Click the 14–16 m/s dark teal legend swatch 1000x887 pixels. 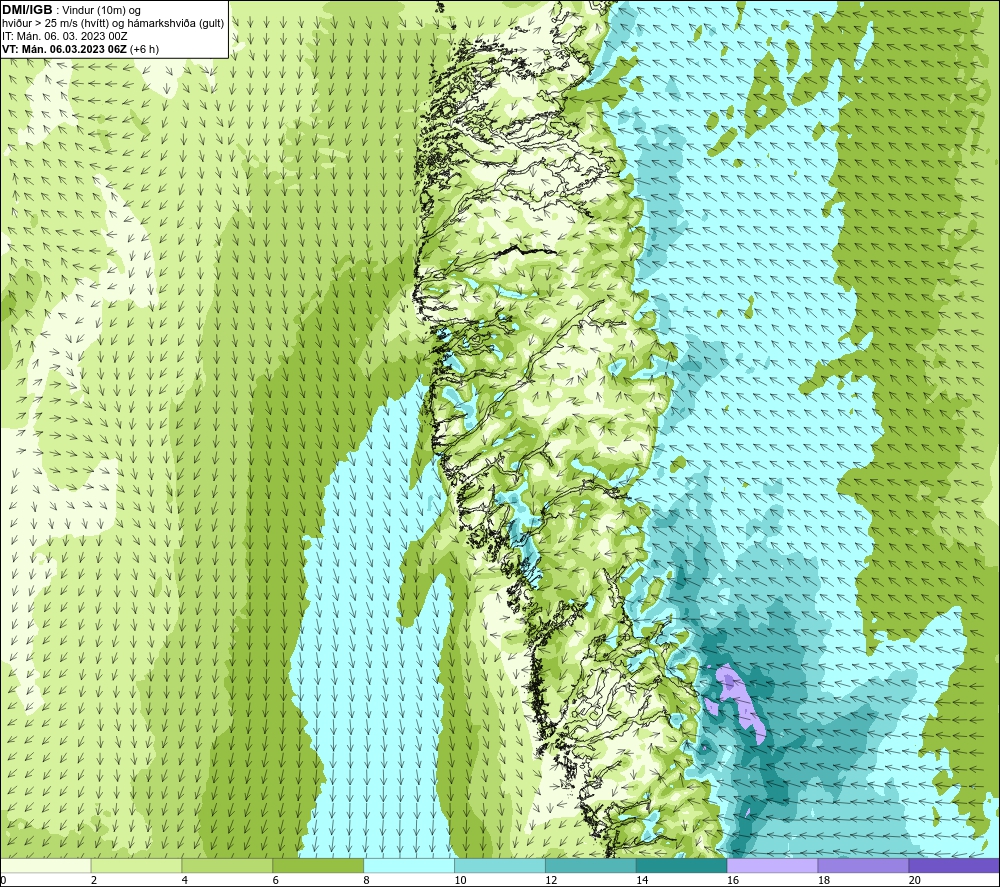682,865
